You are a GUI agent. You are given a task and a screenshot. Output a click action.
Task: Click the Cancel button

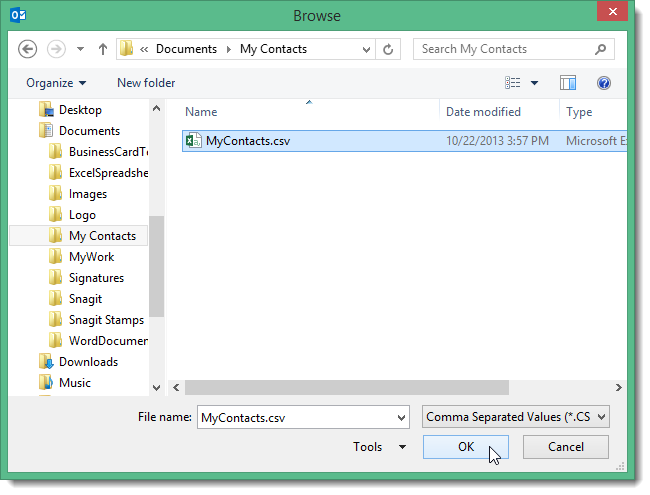tap(565, 447)
